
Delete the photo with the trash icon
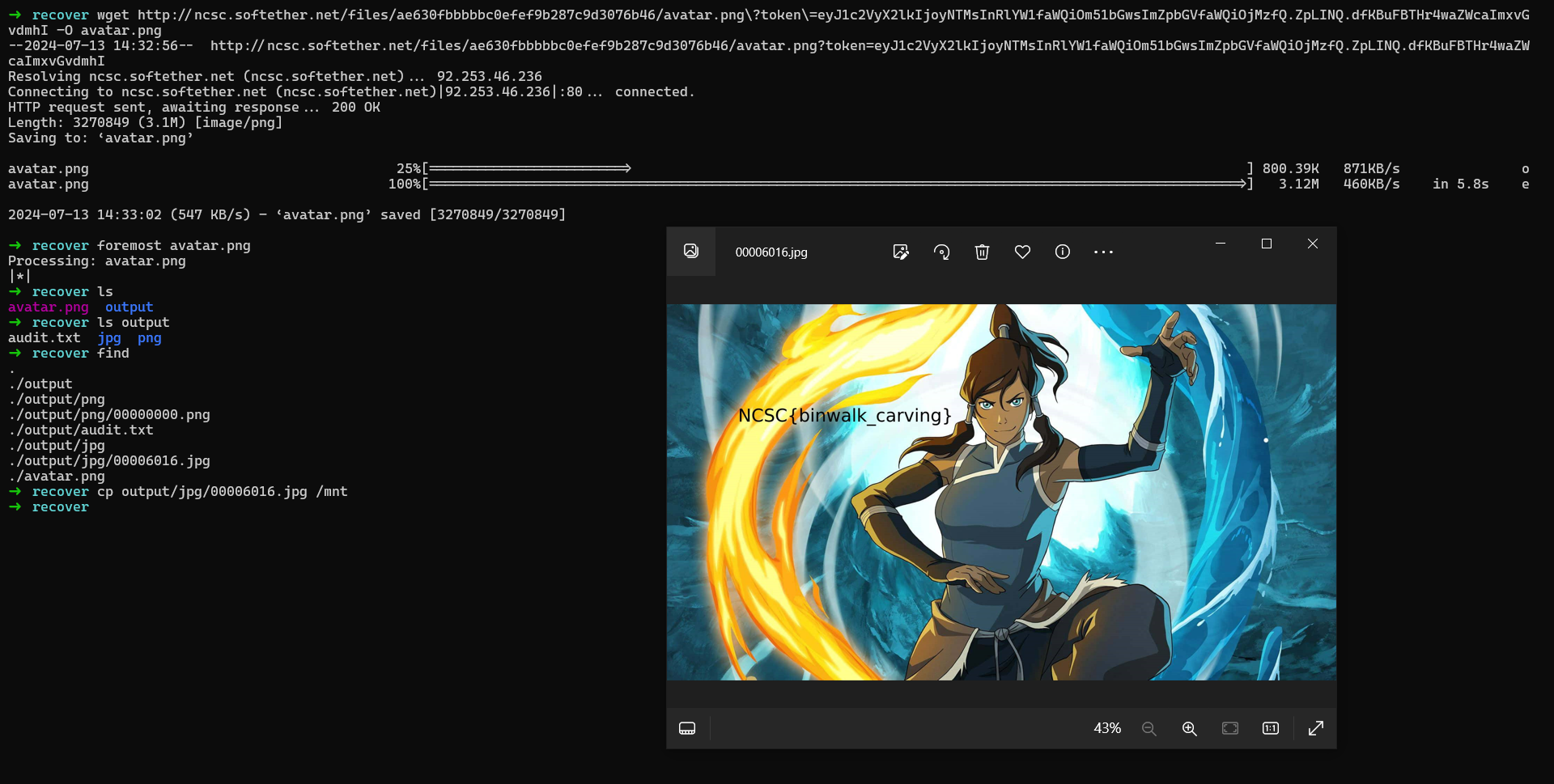pyautogui.click(x=982, y=252)
